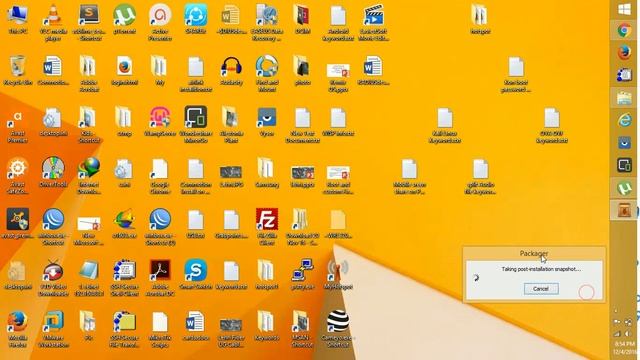Cancel the Packager snapshot operation
640x360 pixels.
point(541,289)
